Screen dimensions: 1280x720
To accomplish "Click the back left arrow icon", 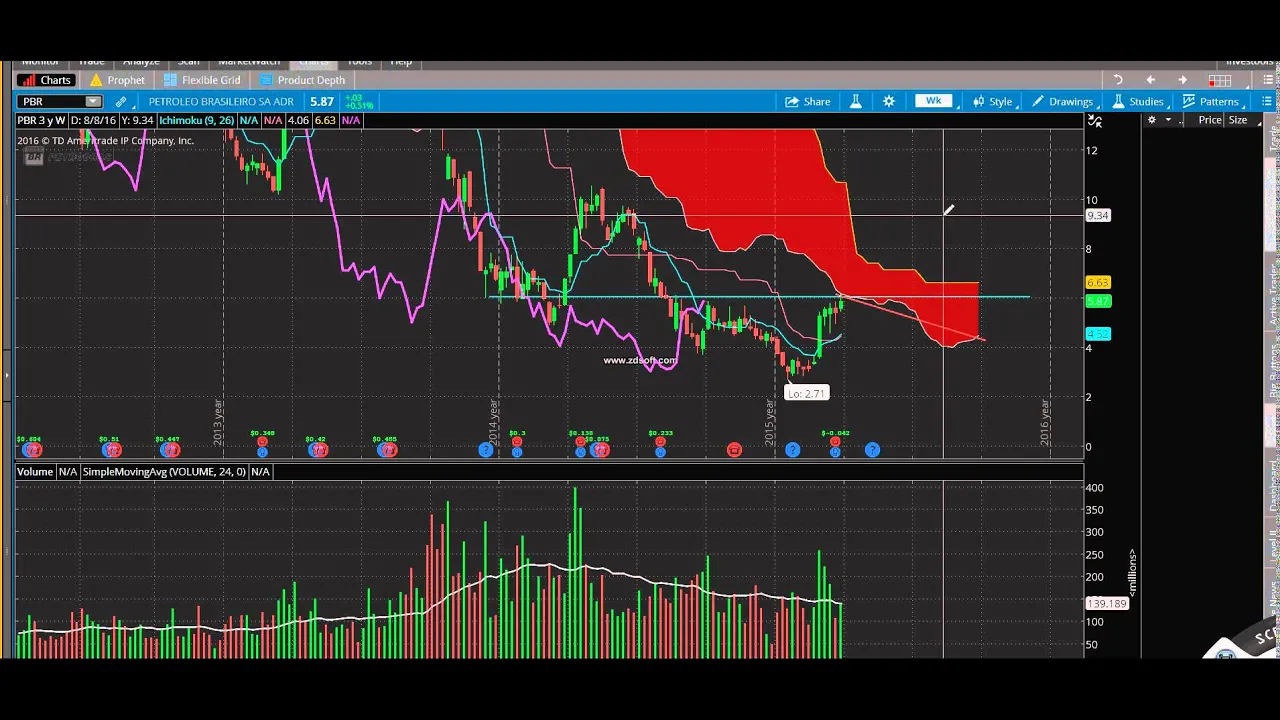I will [1150, 80].
